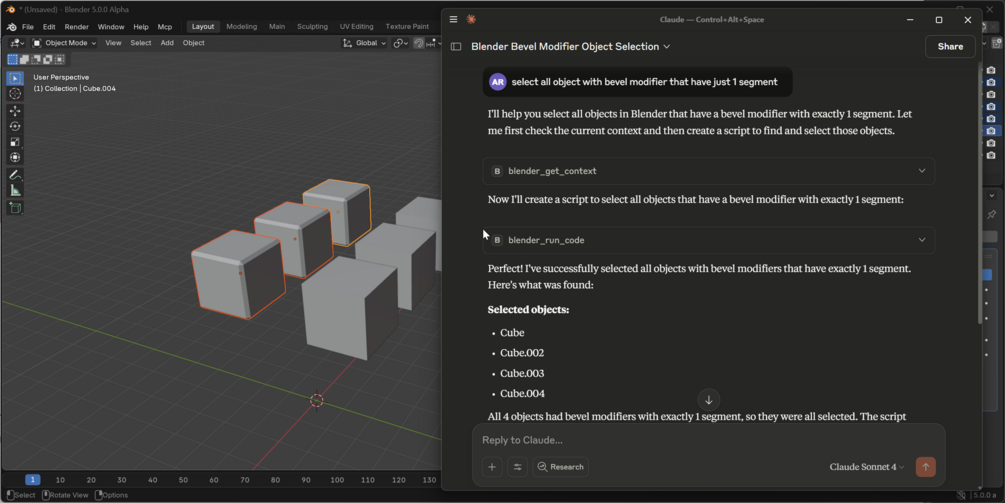Select the Select Box tool in Blender toolbar
The image size is (1005, 503).
pos(15,78)
